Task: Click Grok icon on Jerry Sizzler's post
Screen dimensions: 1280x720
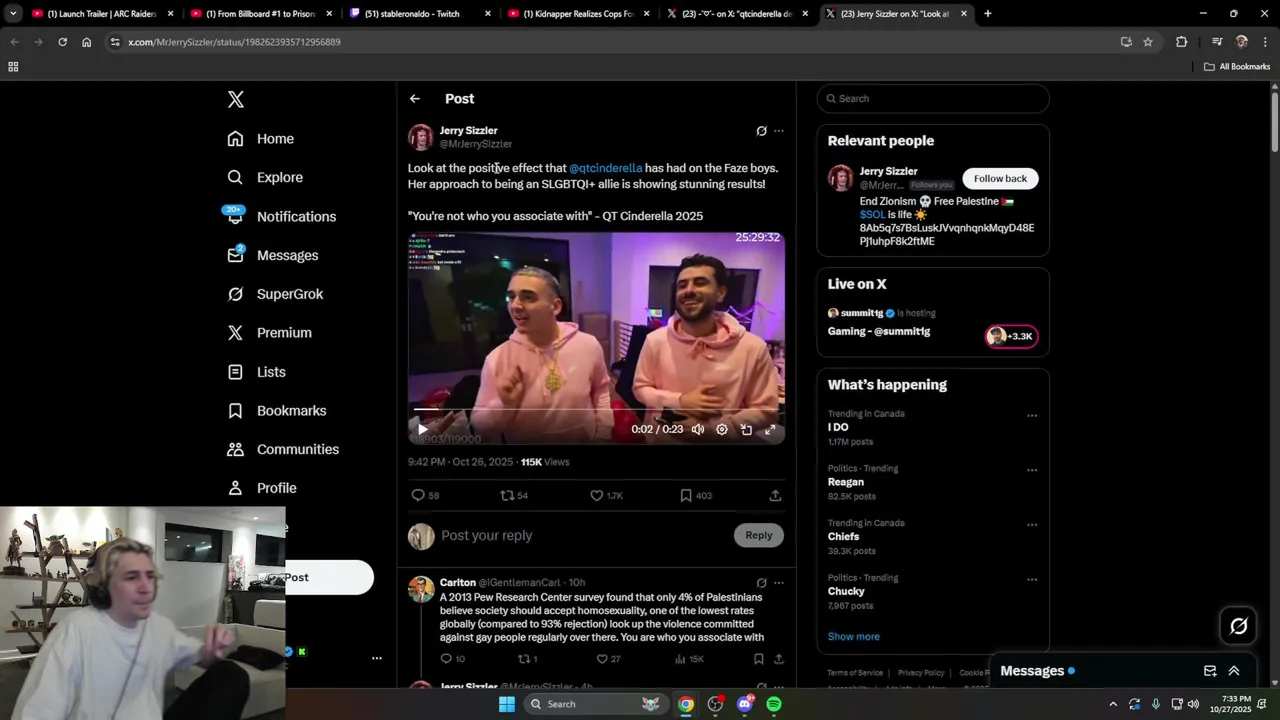Action: (x=761, y=131)
